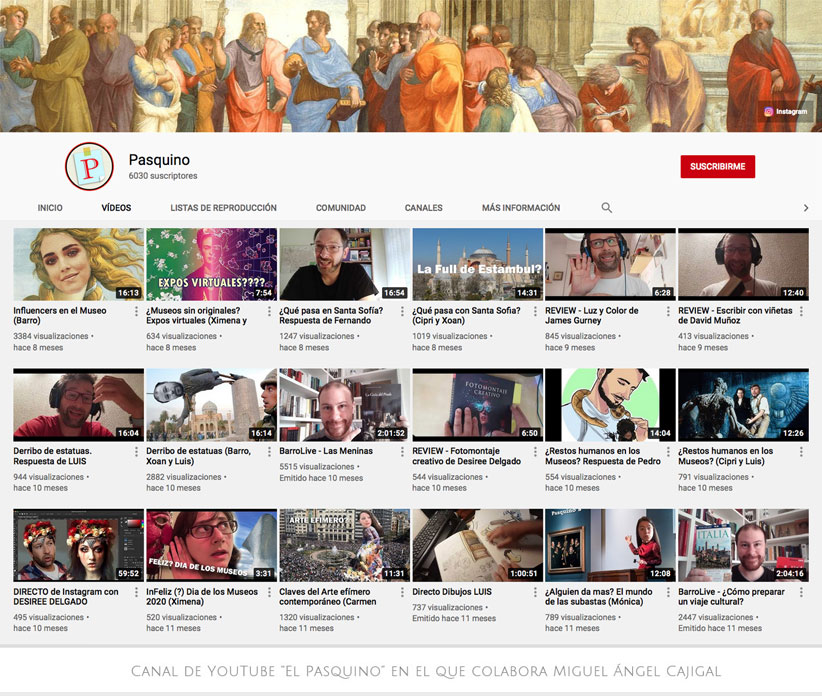This screenshot has height=696, width=822.
Task: Open options menu for DIRECTO de Instagram video
Action: 136,592
